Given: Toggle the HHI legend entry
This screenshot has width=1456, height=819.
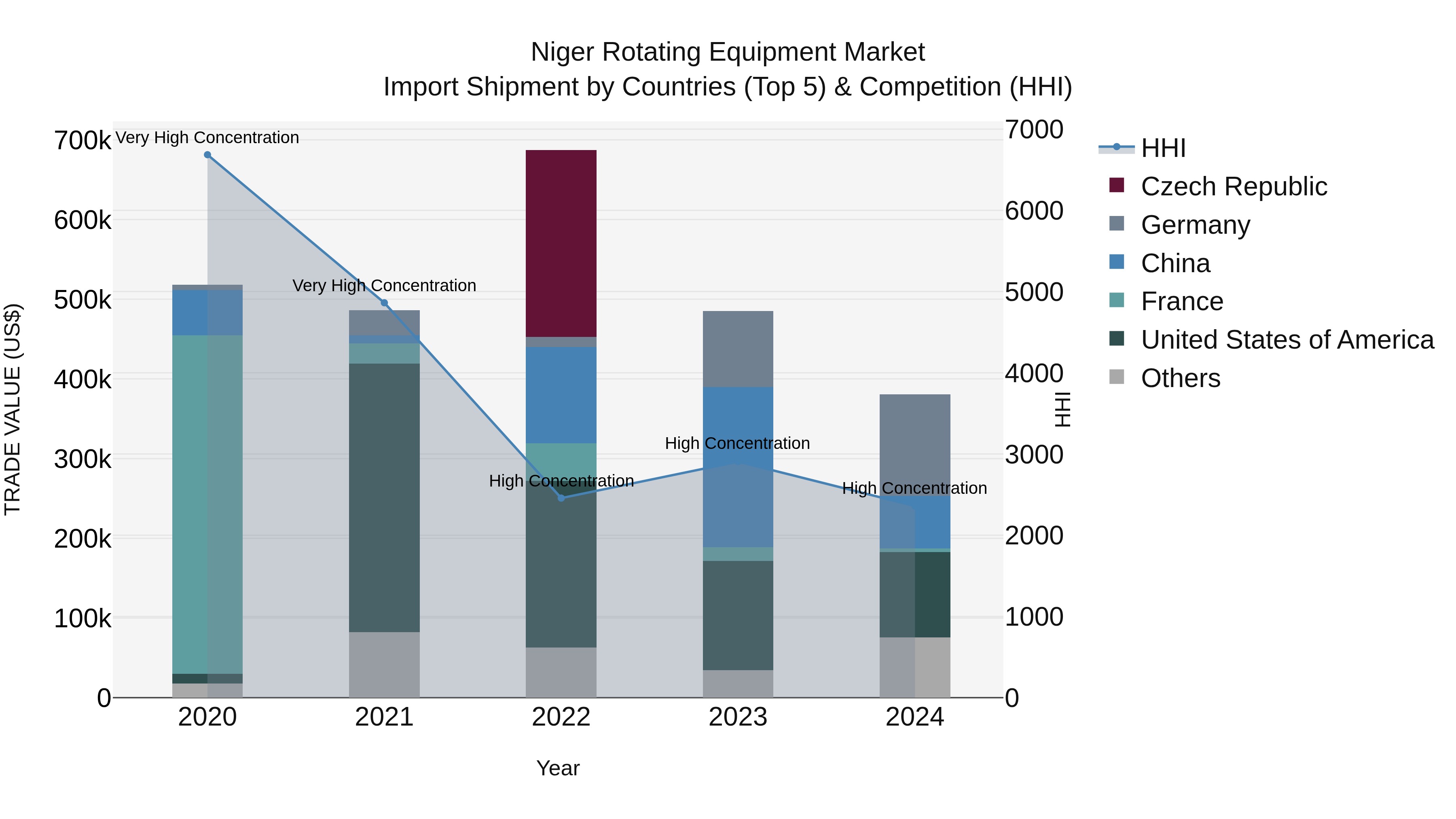Looking at the screenshot, I should [1142, 148].
